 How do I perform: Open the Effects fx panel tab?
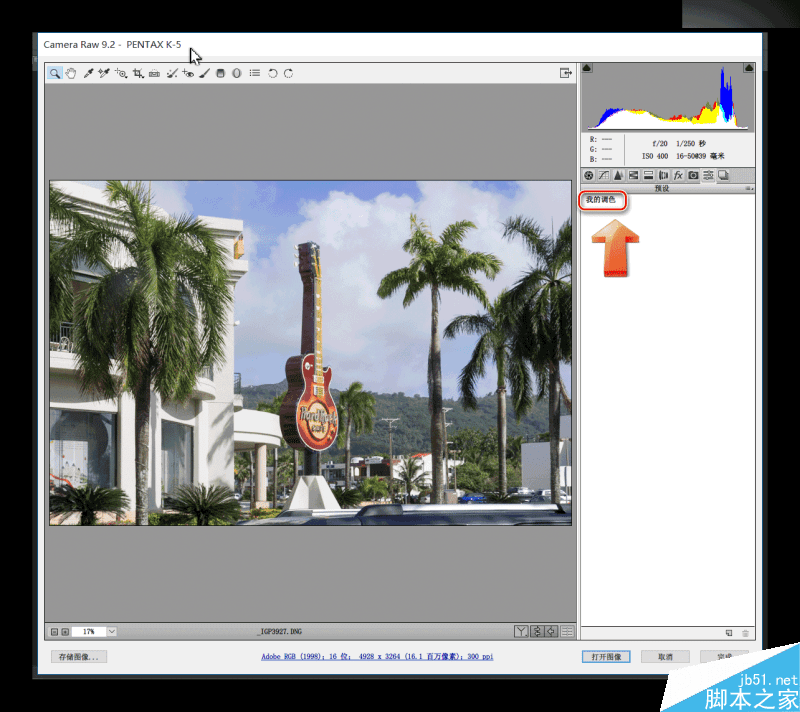[678, 175]
